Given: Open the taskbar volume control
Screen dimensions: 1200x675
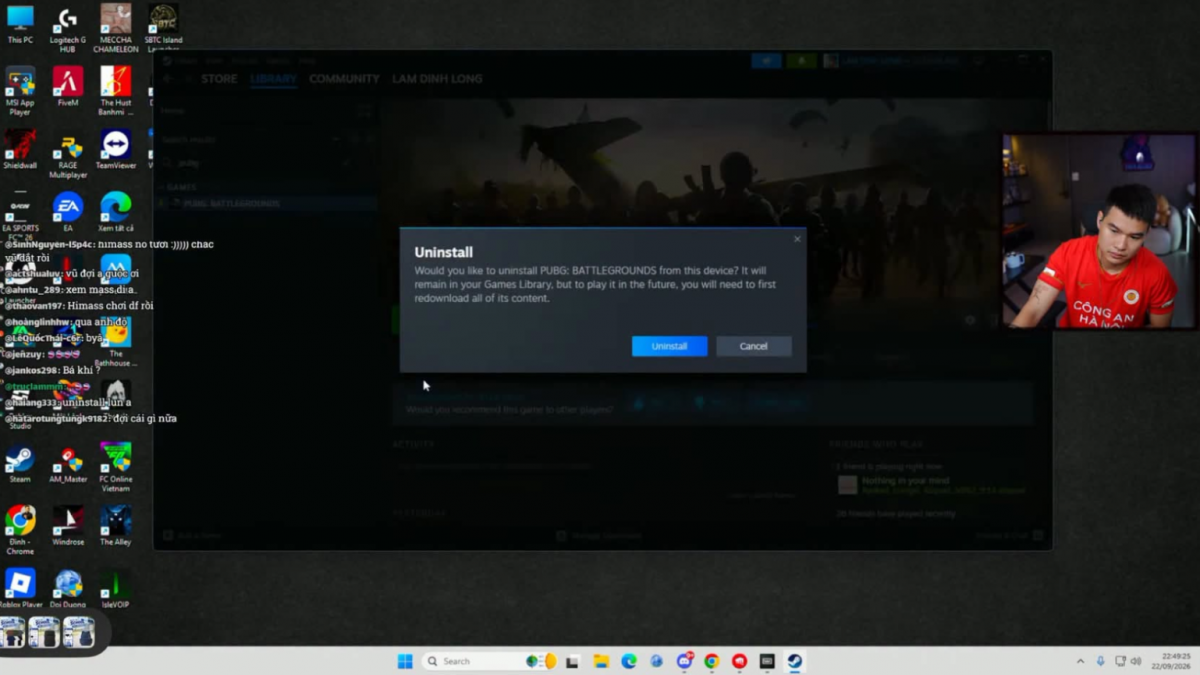Looking at the screenshot, I should point(1136,661).
